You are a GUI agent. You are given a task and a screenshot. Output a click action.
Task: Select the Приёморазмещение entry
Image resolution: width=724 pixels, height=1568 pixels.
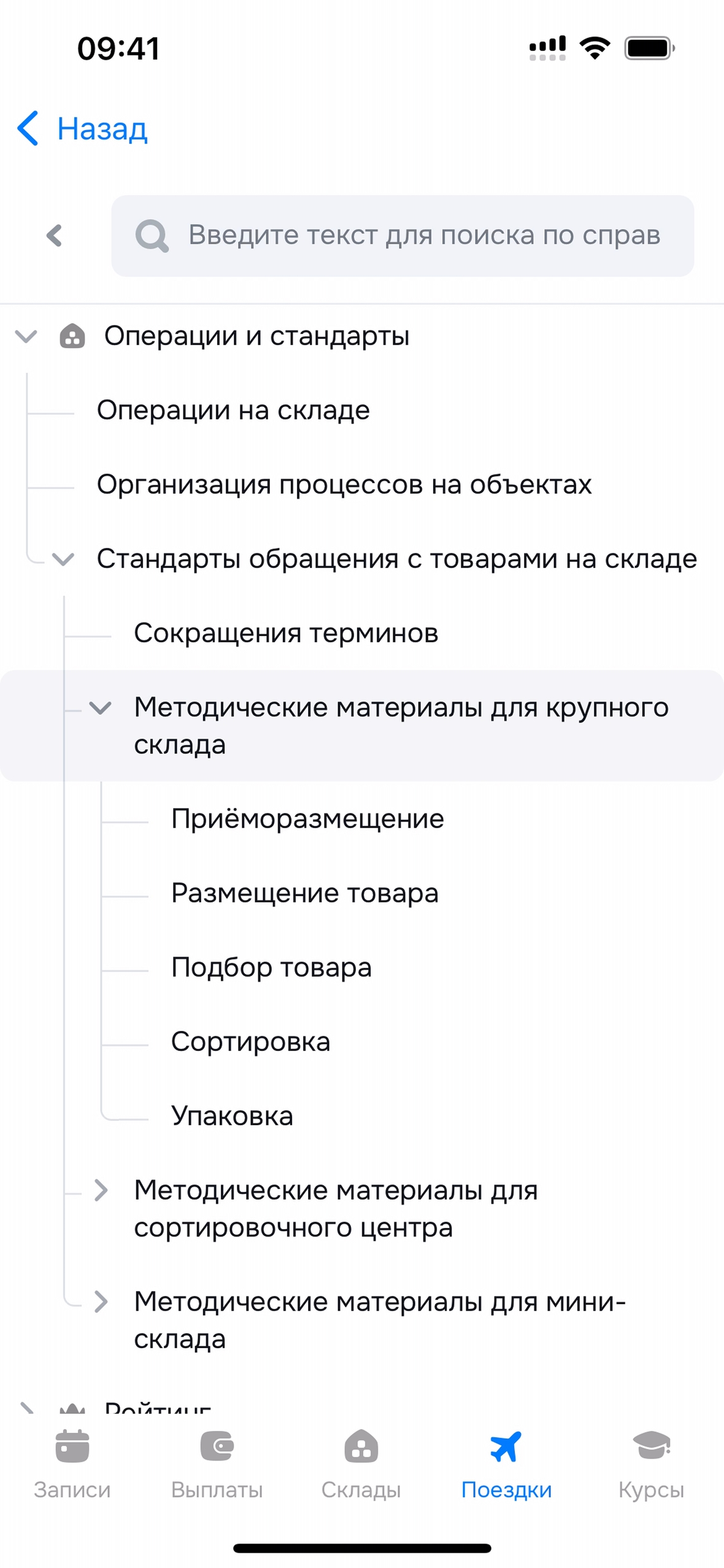[307, 818]
